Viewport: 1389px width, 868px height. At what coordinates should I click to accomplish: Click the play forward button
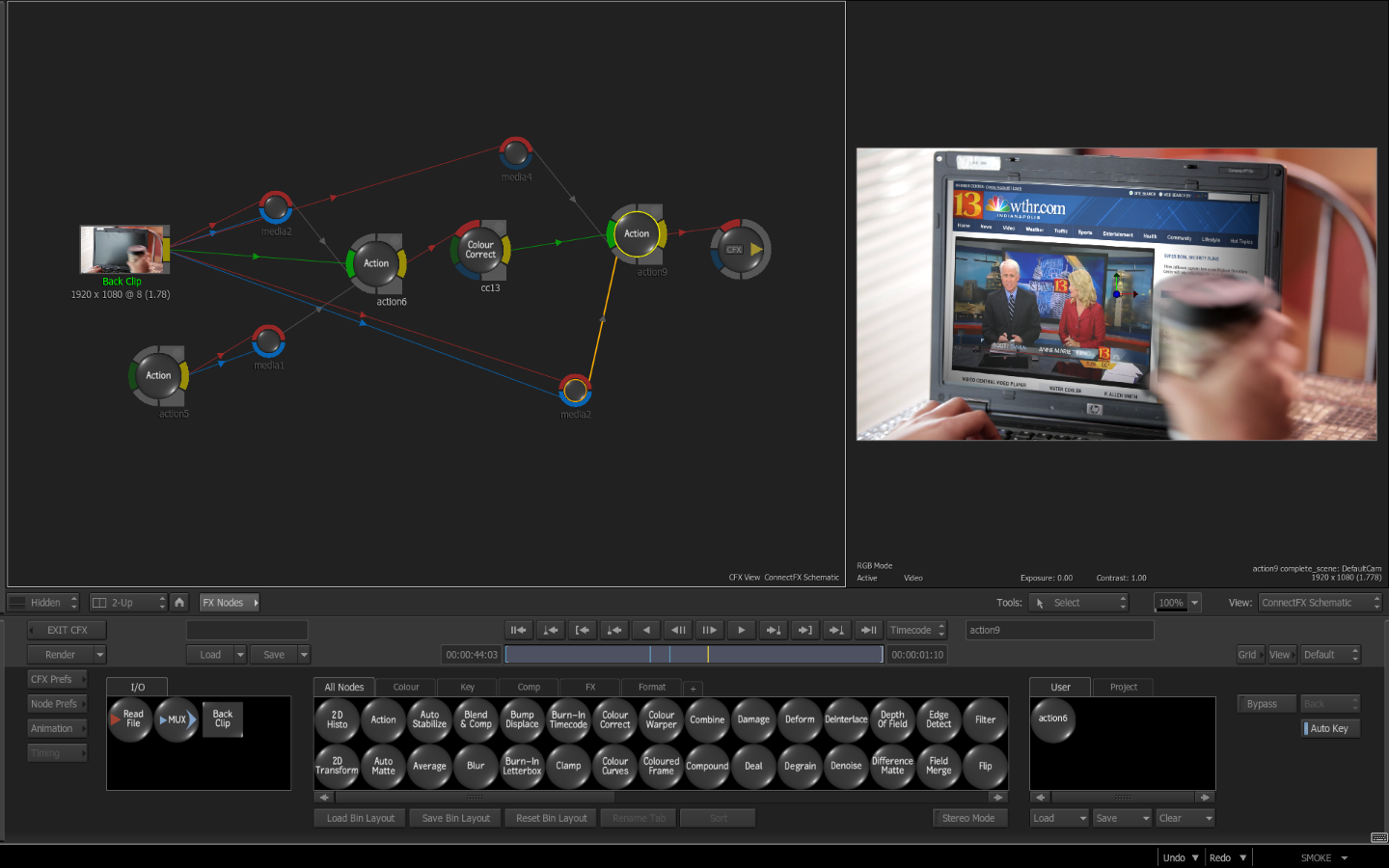coord(741,631)
